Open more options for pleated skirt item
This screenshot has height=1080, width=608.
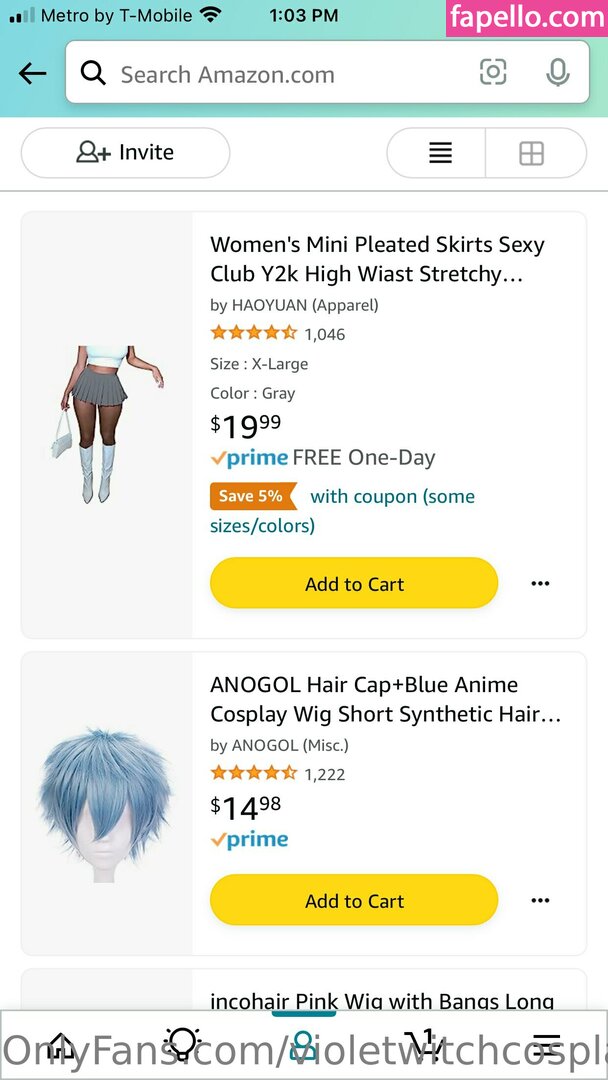[x=541, y=583]
